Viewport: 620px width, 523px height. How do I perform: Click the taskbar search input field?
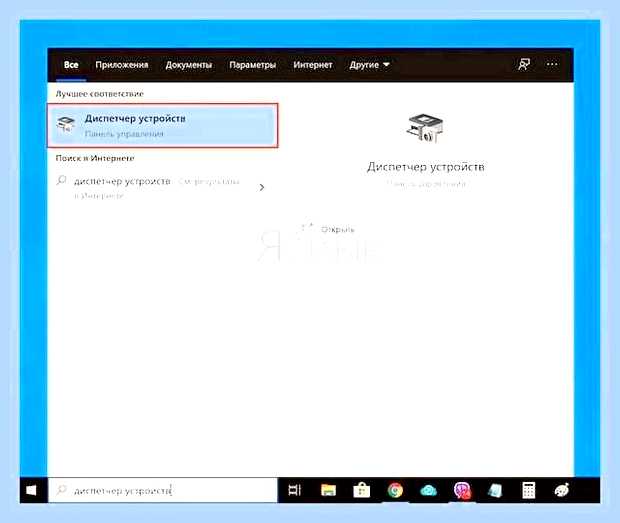point(163,490)
